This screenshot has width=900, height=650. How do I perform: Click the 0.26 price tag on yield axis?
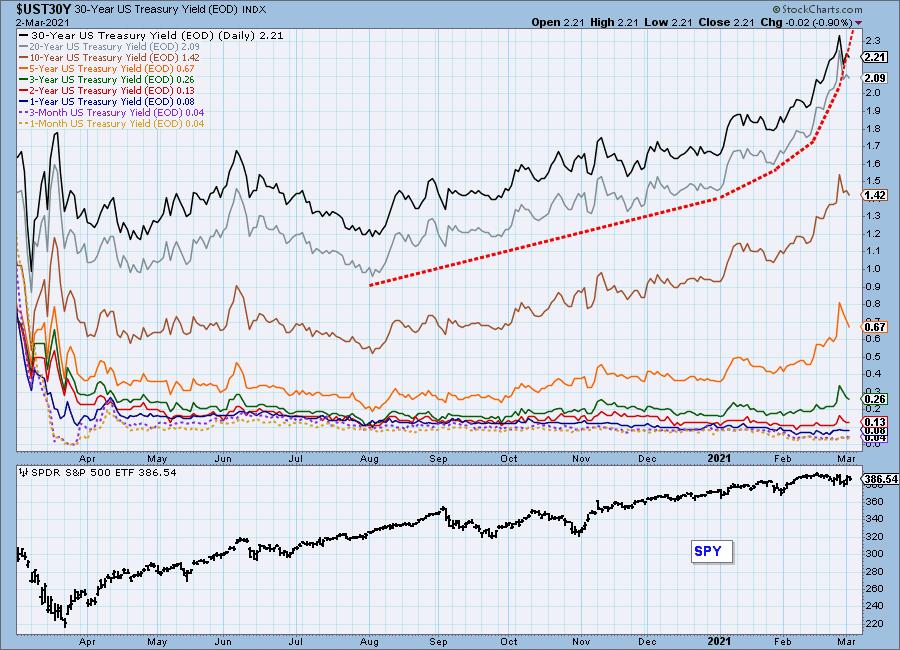[x=875, y=398]
